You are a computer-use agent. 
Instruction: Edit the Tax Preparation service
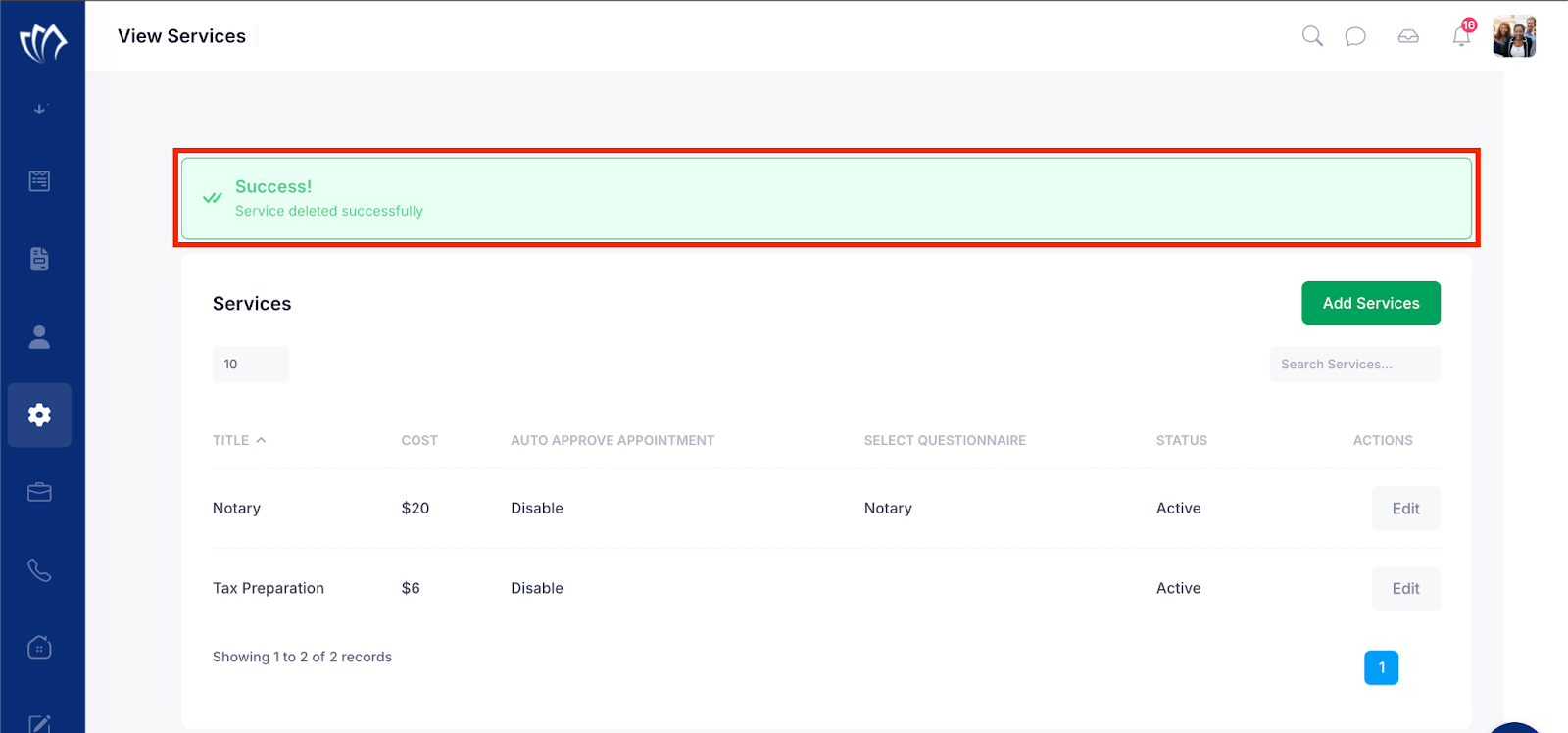pyautogui.click(x=1406, y=589)
